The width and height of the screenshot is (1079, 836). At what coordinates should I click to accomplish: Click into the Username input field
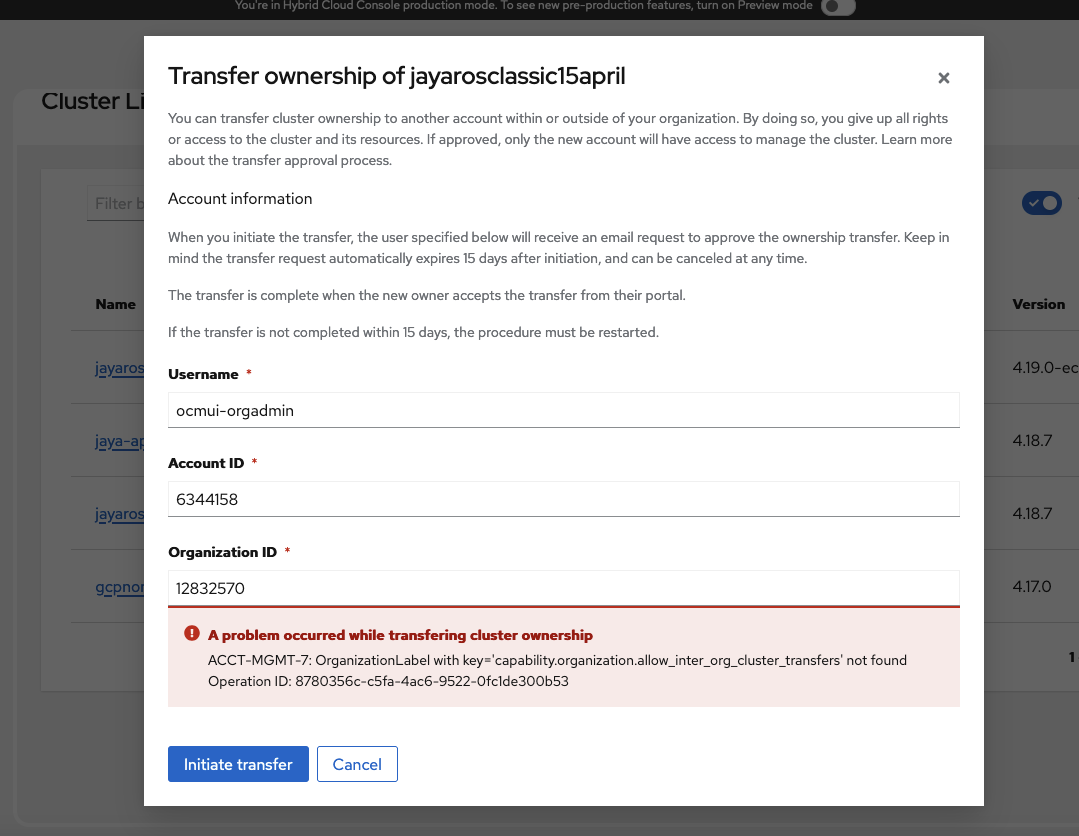pyautogui.click(x=563, y=410)
